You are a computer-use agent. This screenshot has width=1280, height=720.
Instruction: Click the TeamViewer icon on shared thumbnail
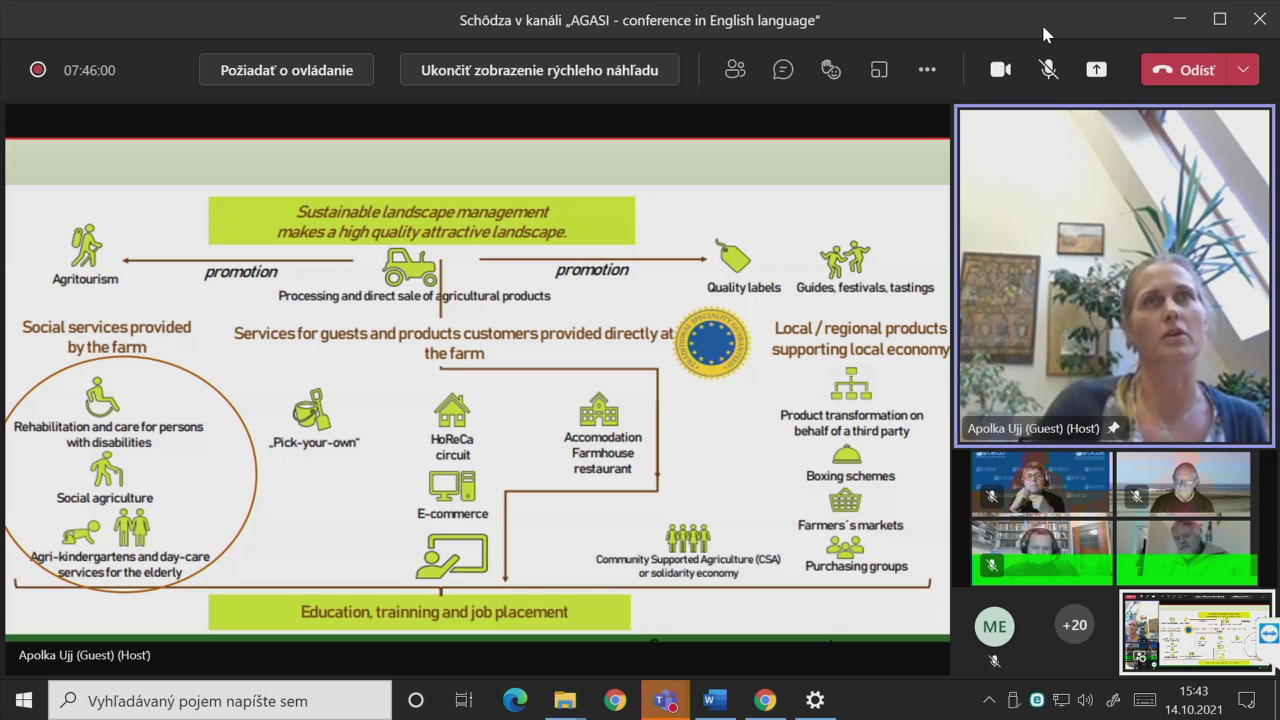coord(1268,633)
